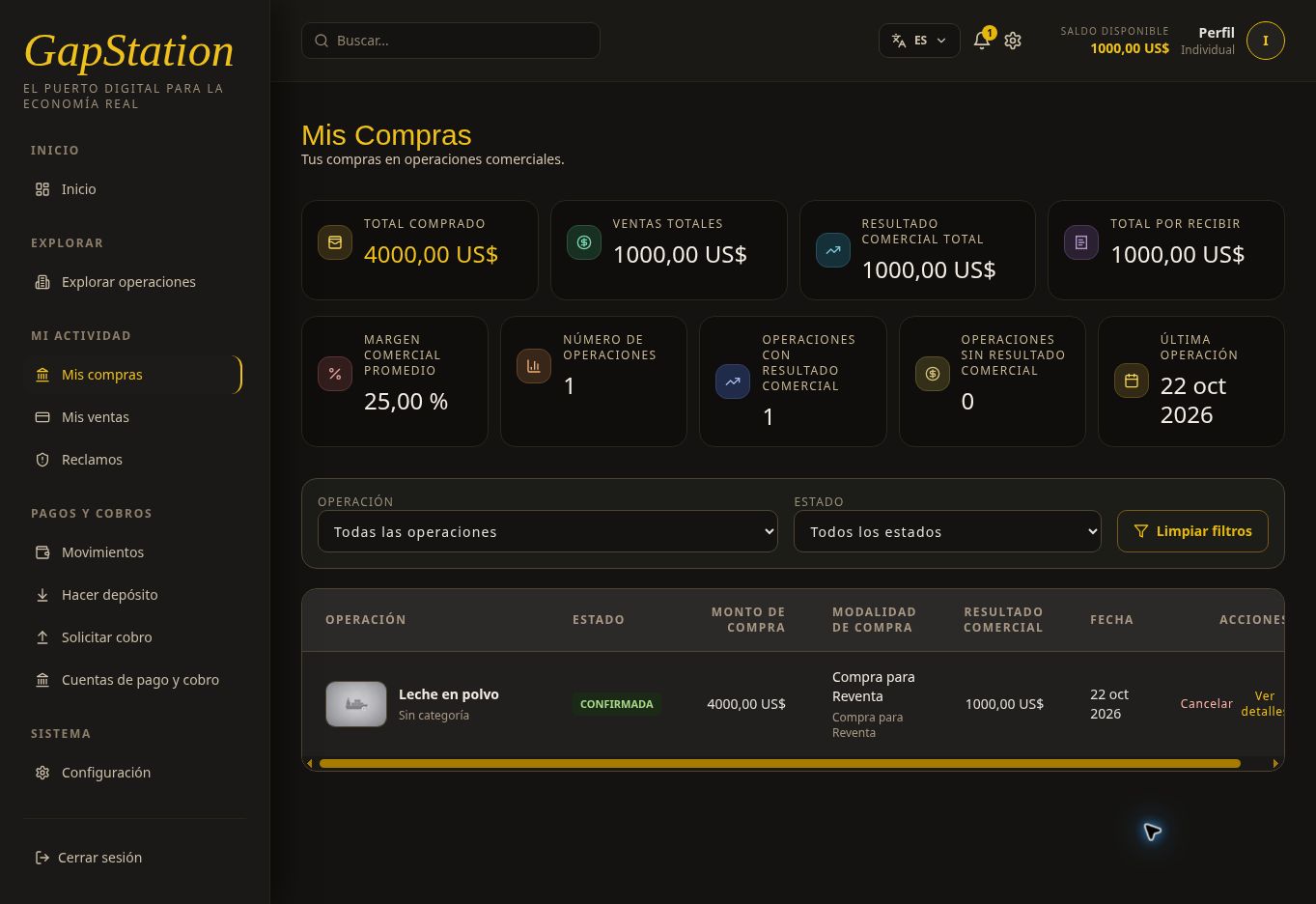Click the profile avatar circle "I"
Viewport: 1316px width, 904px height.
[1265, 41]
